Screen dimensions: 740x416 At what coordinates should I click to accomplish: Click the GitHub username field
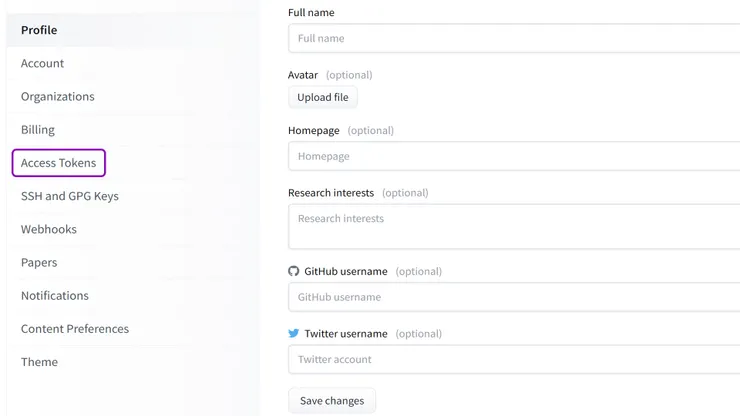coord(514,297)
